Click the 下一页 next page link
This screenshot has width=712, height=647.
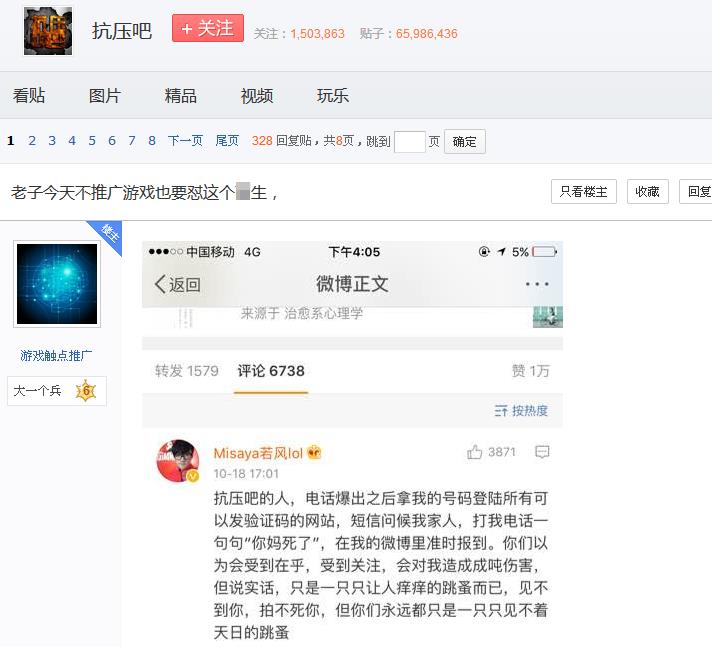tap(185, 141)
